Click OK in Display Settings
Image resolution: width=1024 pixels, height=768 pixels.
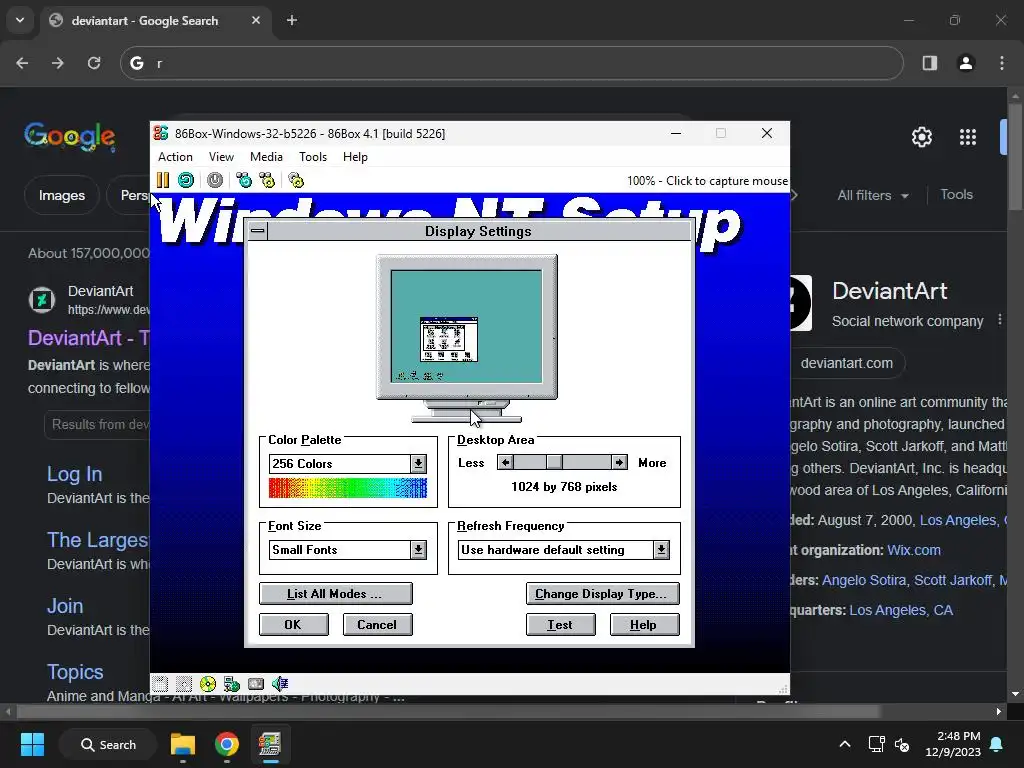pos(293,625)
